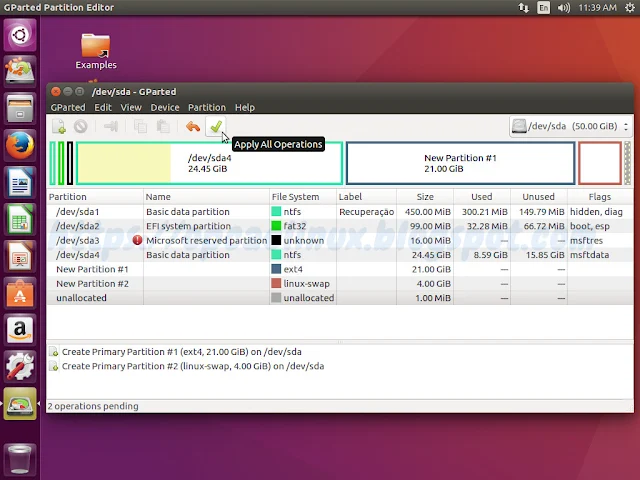Select the black-bordered sda3 block in disk map
The height and width of the screenshot is (480, 640).
click(70, 163)
